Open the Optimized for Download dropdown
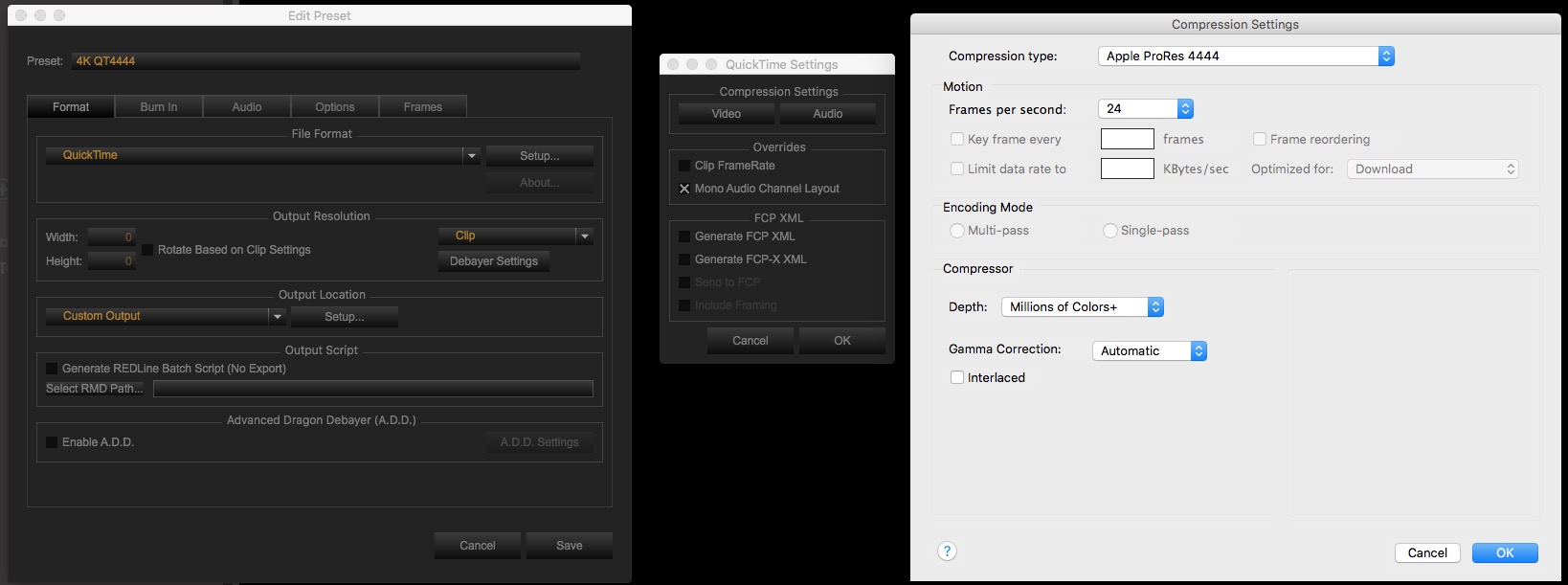1568x585 pixels. [1432, 169]
